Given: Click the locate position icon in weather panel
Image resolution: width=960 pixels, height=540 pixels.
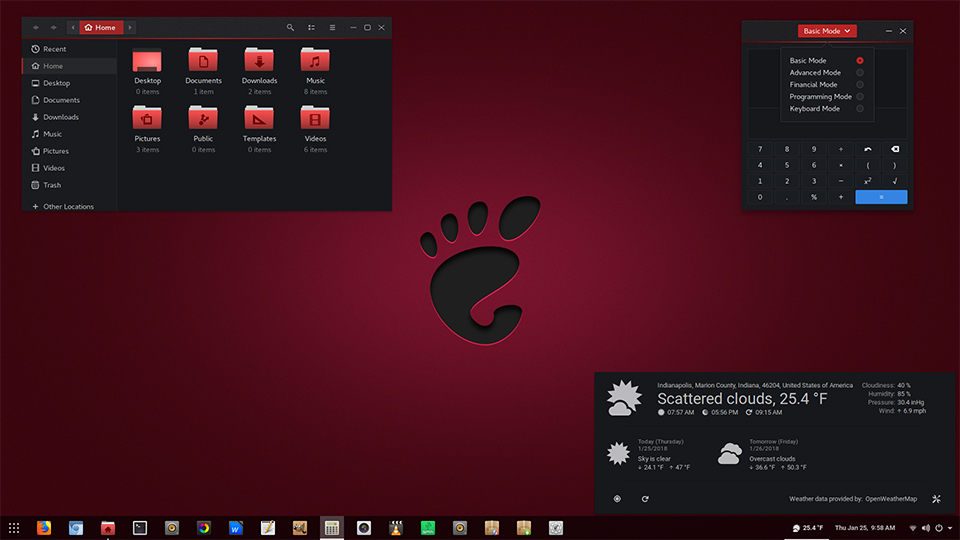Looking at the screenshot, I should point(617,499).
